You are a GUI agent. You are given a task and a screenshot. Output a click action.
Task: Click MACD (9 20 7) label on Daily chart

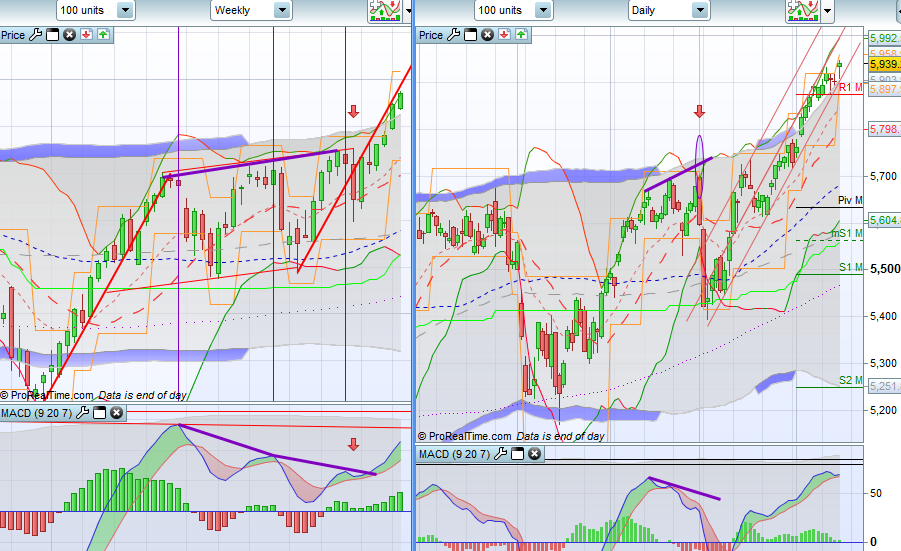tap(455, 454)
